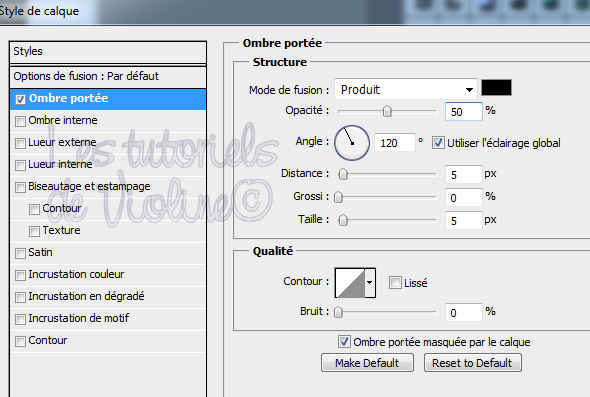Click the Make Default button
This screenshot has width=590, height=397.
[x=367, y=363]
